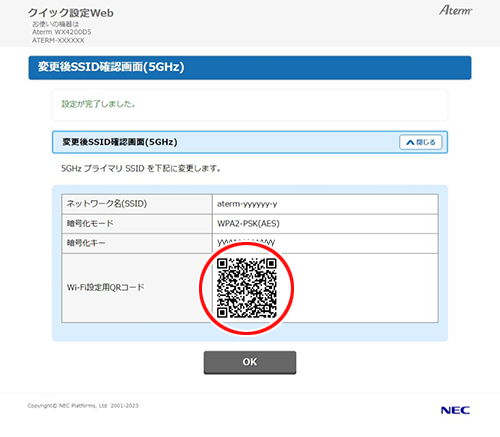The image size is (500, 437).
Task: Click the Wi-Fi設定用QRコード label cell
Action: pyautogui.click(x=137, y=288)
